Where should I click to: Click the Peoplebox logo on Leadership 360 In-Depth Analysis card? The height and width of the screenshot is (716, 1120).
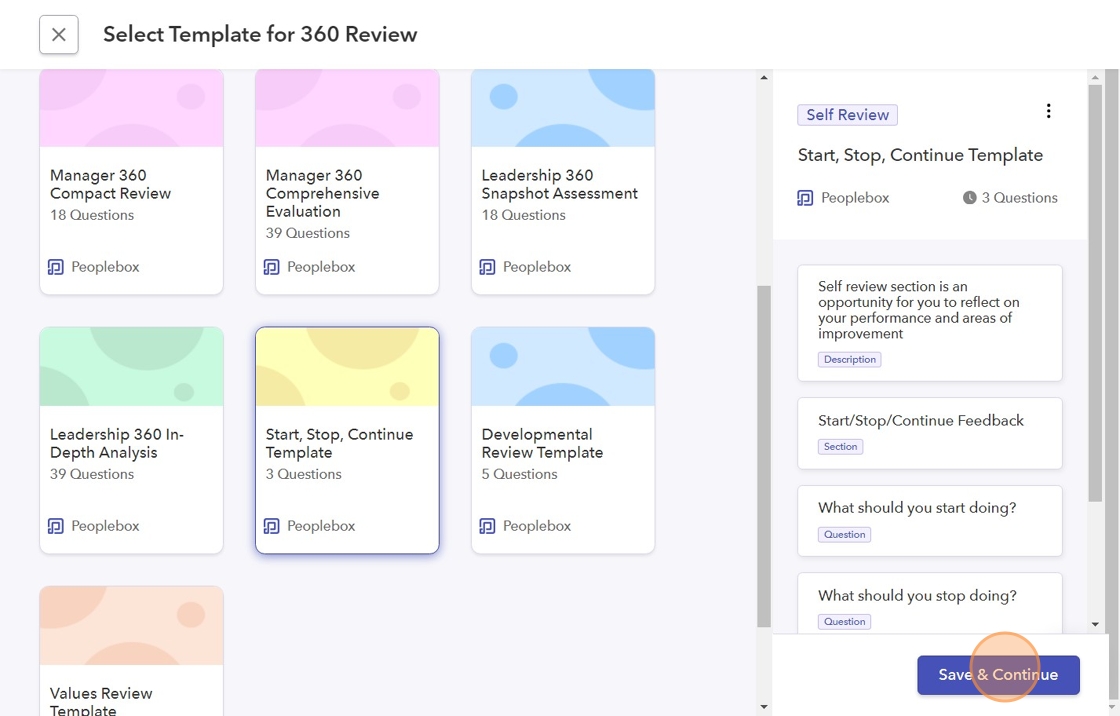coord(56,526)
